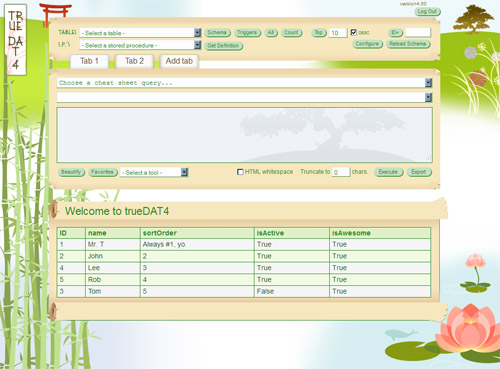Click the isActive column header
500x369 pixels.
[292, 233]
